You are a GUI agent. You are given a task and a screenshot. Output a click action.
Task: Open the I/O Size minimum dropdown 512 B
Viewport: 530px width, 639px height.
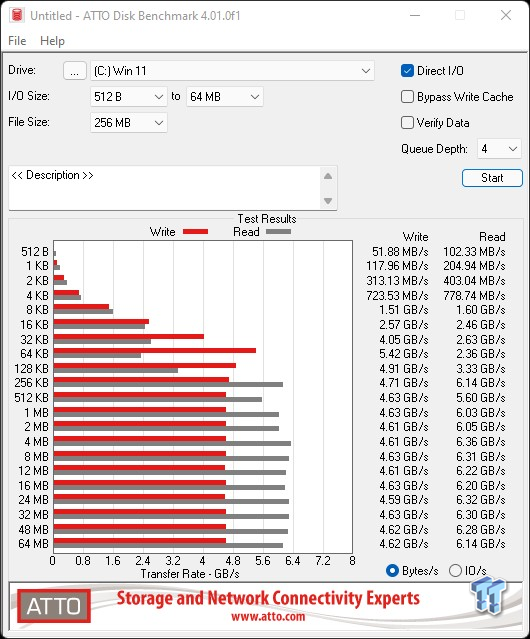tap(129, 97)
